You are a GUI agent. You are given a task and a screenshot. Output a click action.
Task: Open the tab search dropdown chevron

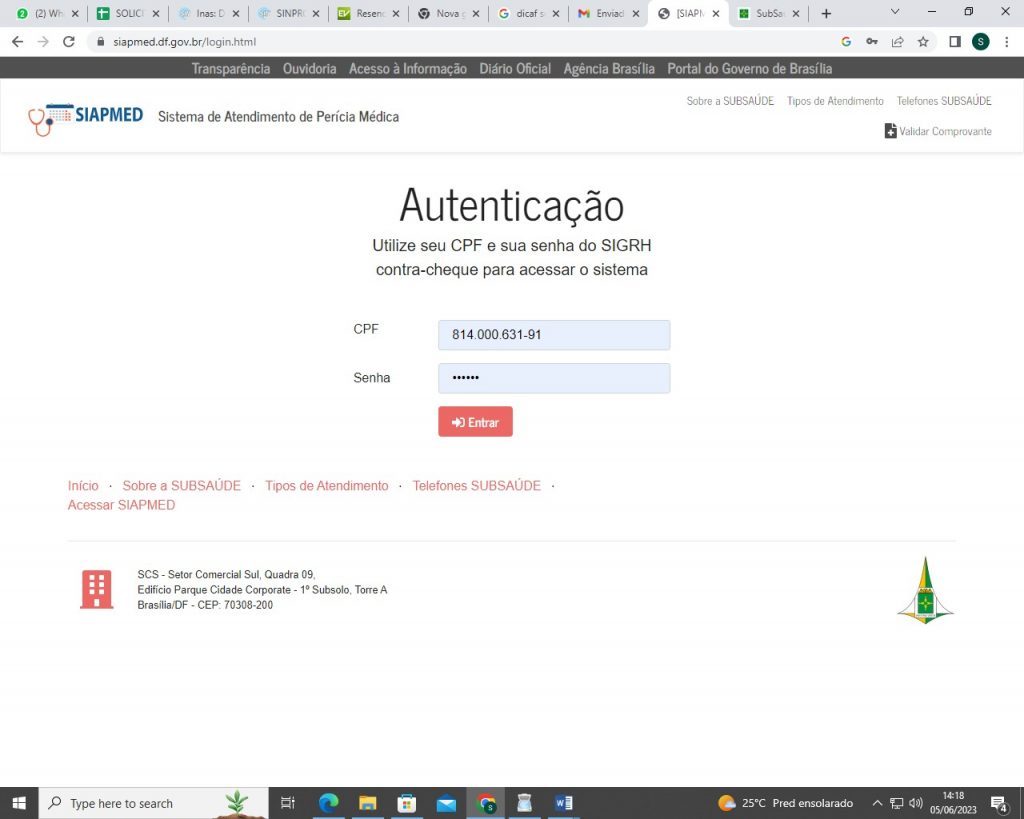point(895,13)
